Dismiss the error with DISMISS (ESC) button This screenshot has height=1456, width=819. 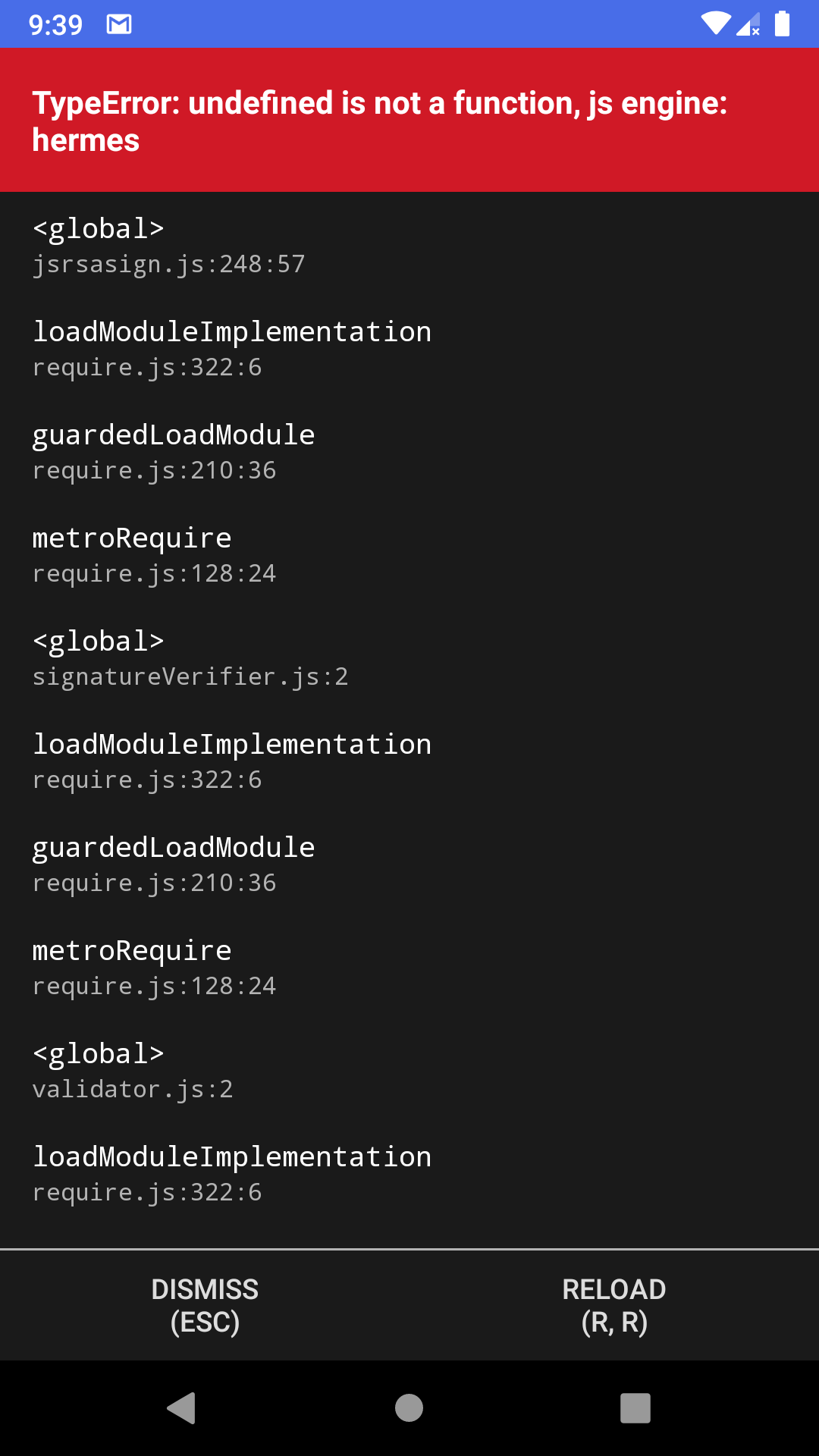[x=205, y=1305]
